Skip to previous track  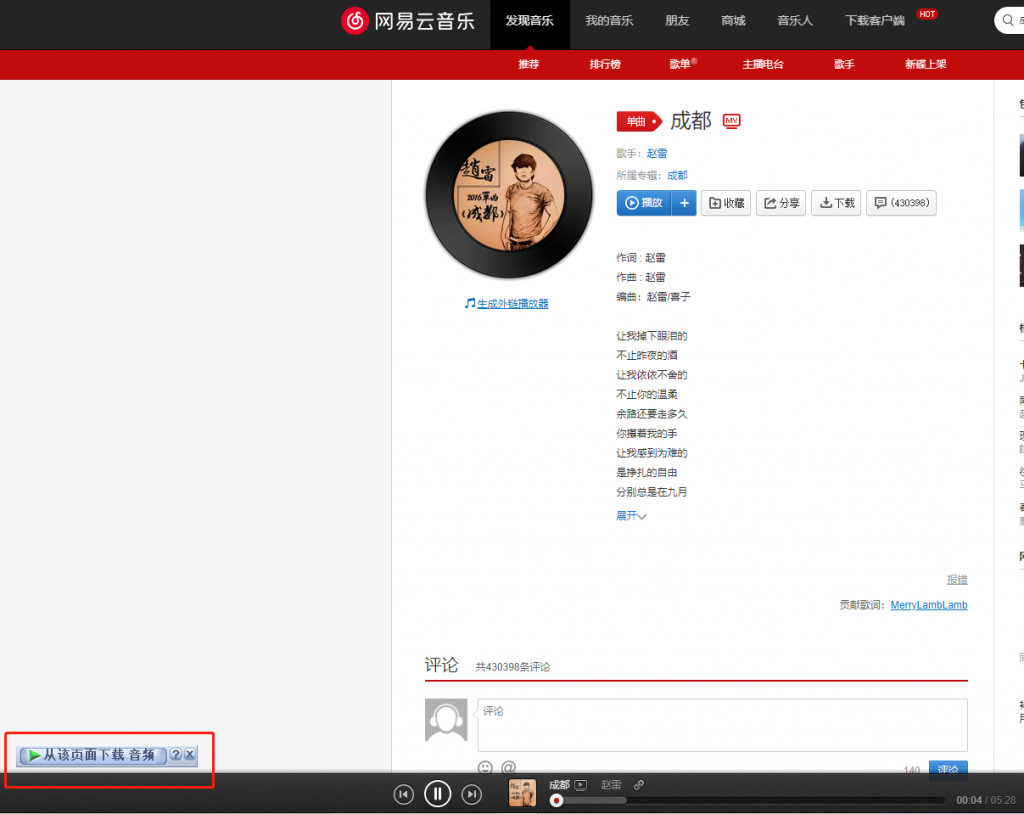(404, 794)
